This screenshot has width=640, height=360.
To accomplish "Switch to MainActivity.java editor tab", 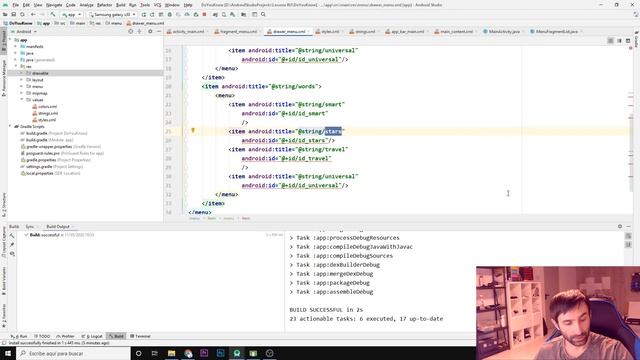I will click(x=504, y=31).
